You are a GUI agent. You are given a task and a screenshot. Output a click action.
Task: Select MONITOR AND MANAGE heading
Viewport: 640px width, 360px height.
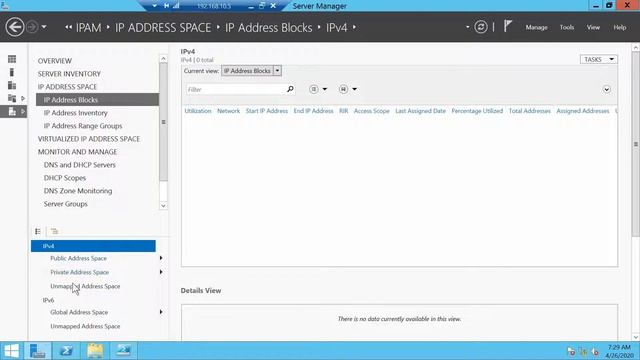point(77,152)
